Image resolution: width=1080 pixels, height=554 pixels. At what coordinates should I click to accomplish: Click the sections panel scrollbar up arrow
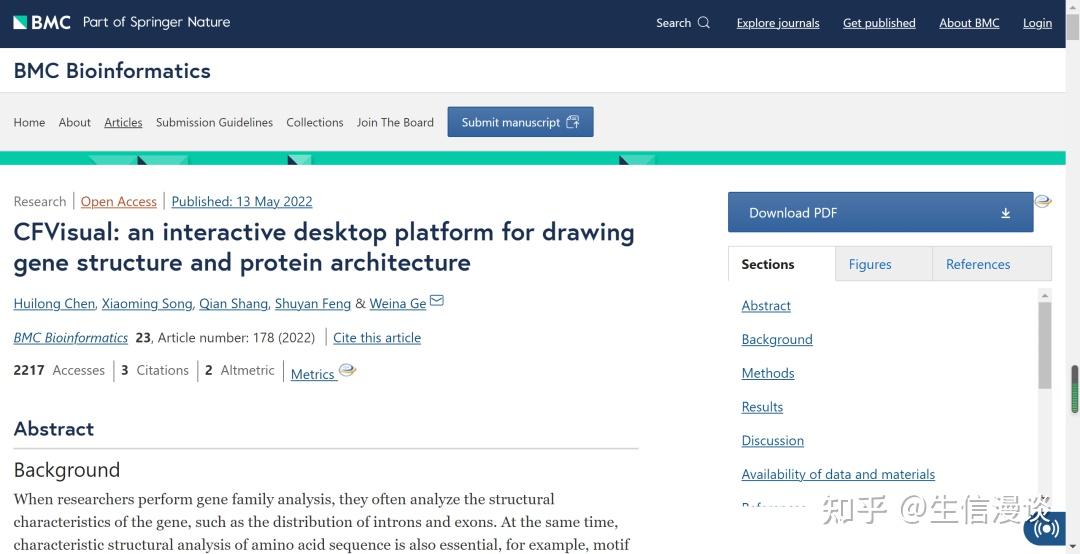(x=1045, y=296)
